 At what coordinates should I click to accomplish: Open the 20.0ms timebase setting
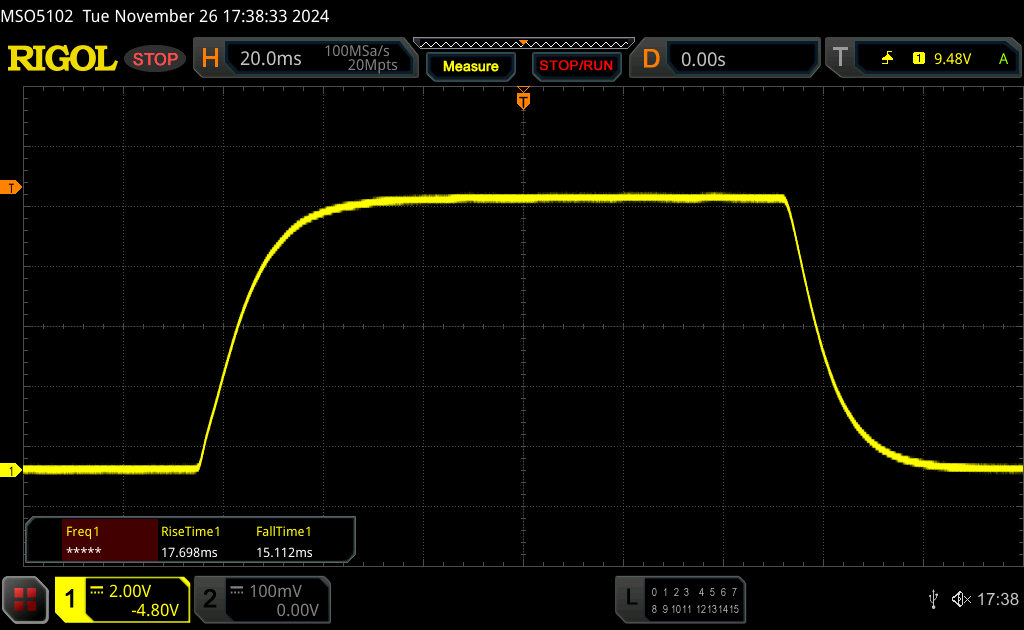coord(271,59)
